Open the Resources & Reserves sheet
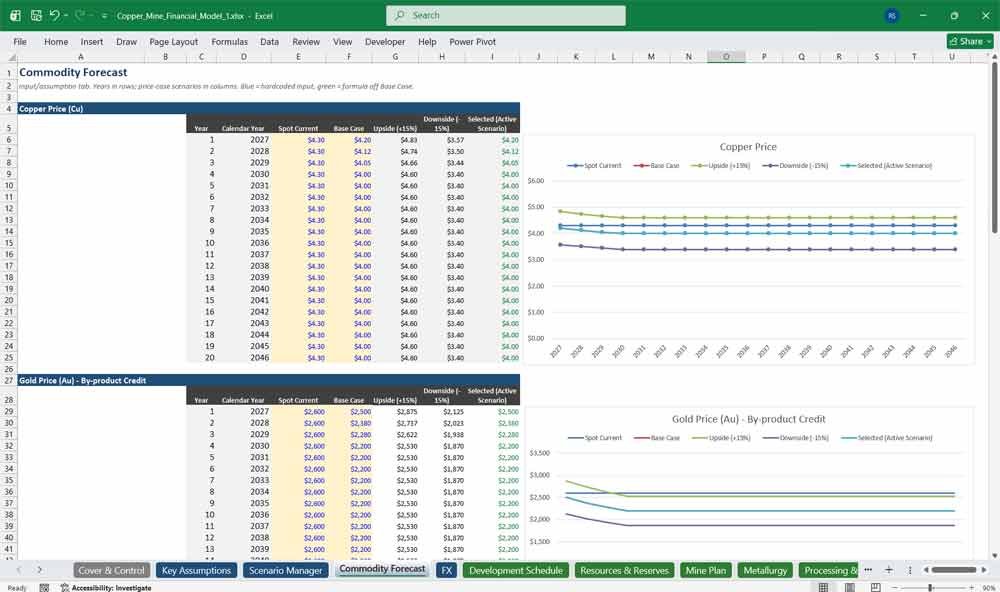The width and height of the screenshot is (1000, 592). click(x=624, y=570)
